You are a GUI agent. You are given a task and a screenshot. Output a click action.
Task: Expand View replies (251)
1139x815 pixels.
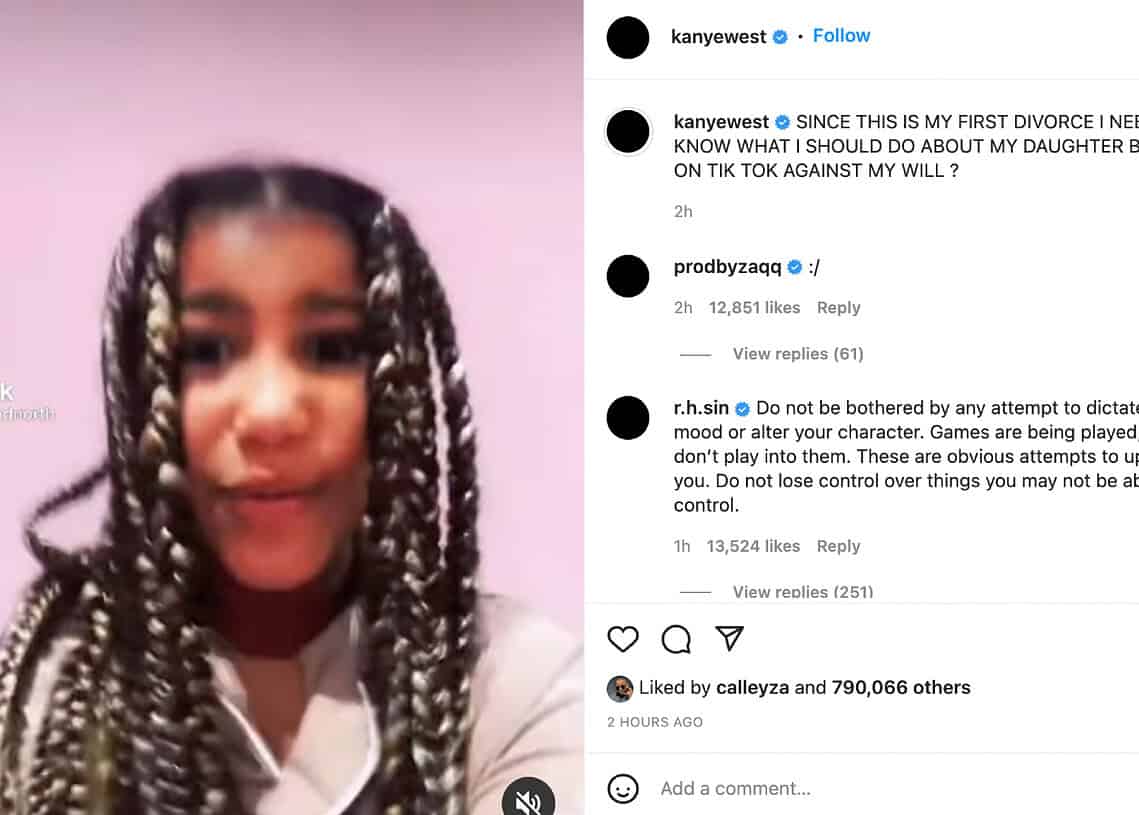(803, 591)
